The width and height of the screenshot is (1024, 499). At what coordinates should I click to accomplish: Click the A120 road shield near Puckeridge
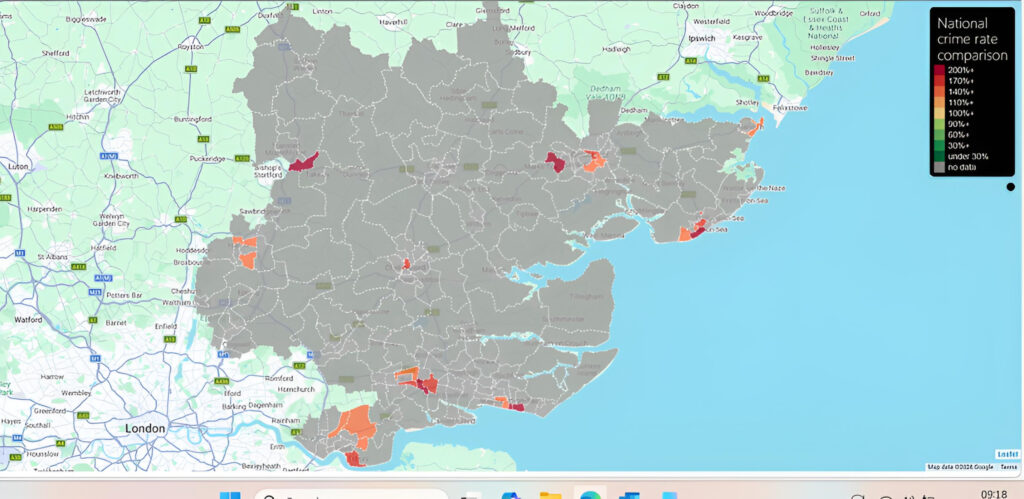[x=242, y=158]
